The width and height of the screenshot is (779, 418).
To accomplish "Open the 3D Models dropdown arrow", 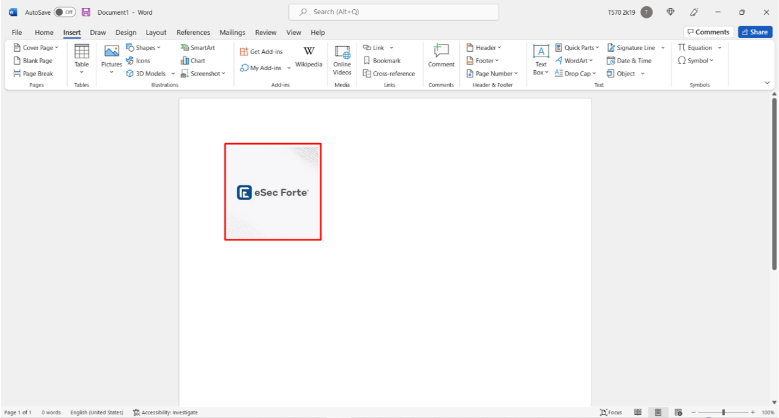I will [173, 74].
